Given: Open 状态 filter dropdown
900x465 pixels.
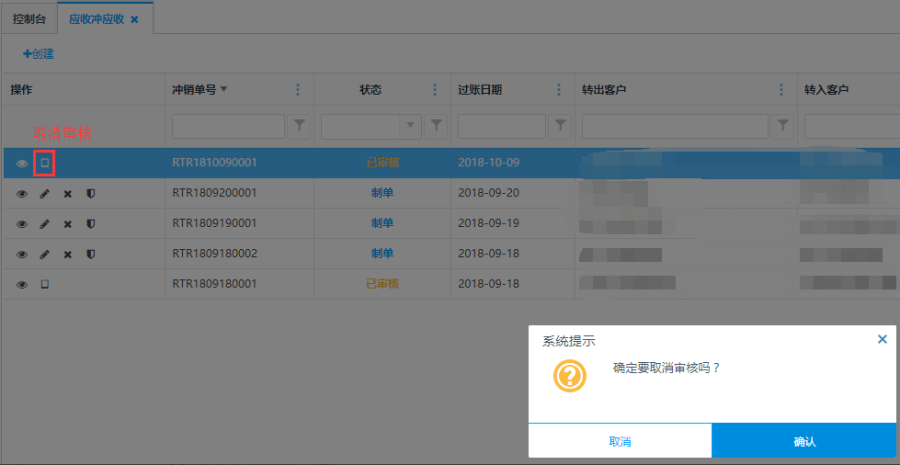Looking at the screenshot, I should pyautogui.click(x=409, y=126).
